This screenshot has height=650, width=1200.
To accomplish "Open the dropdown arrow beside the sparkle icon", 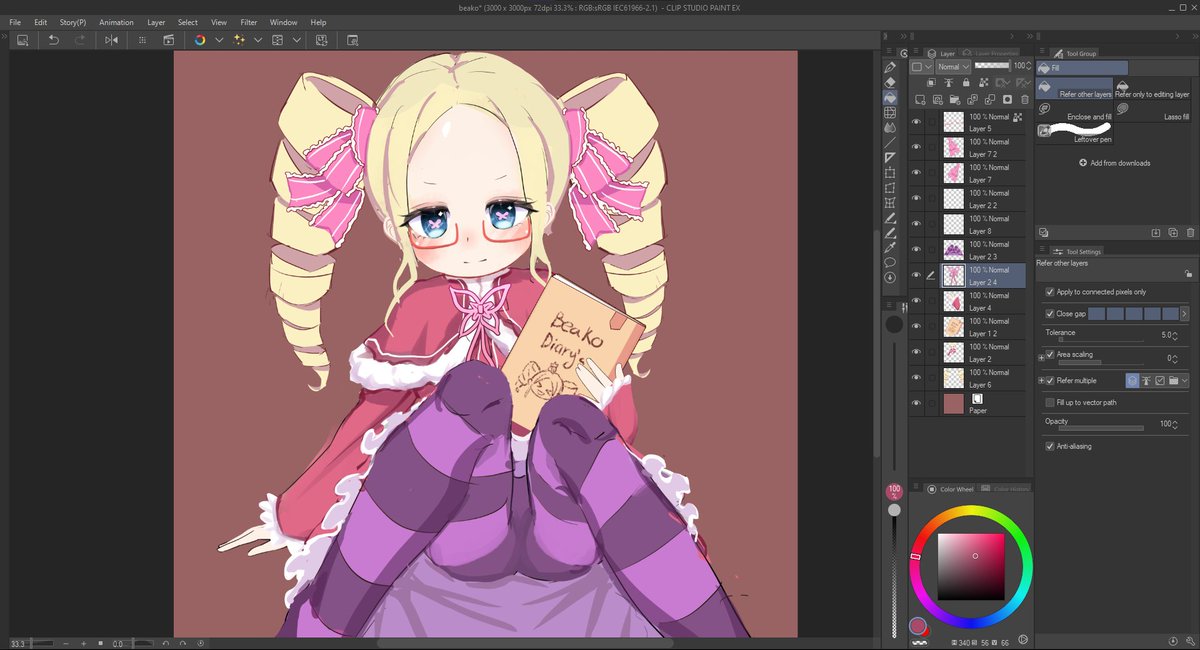I will (258, 39).
